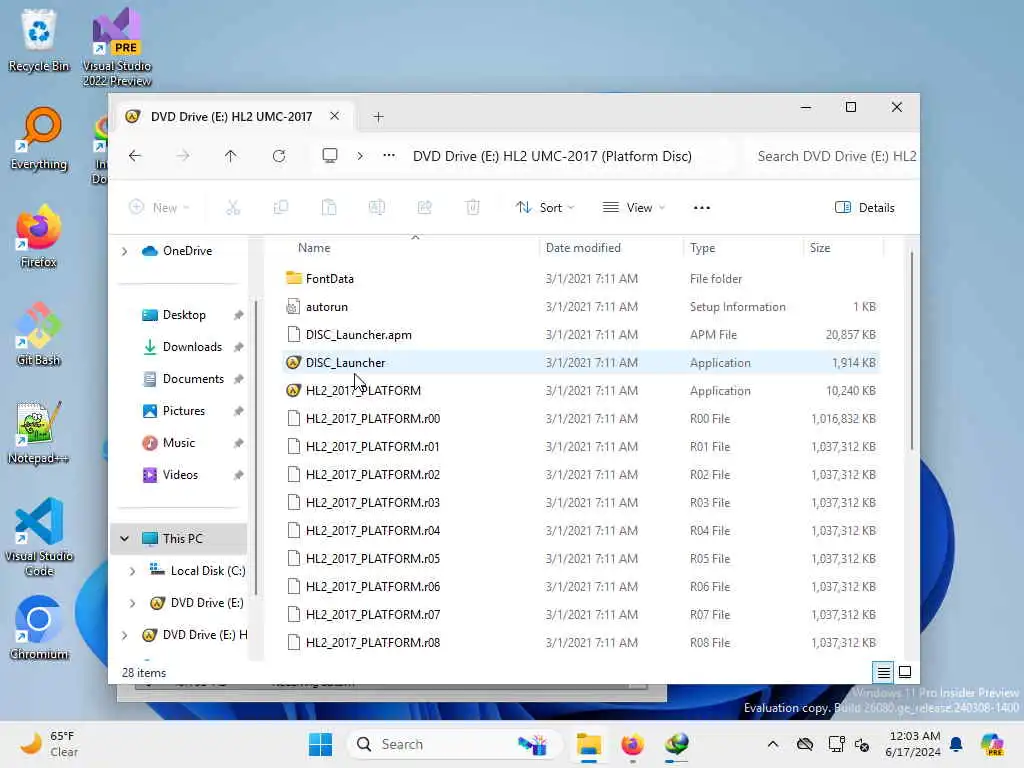Open the See more toolbar options
The height and width of the screenshot is (768, 1024).
[x=702, y=208]
